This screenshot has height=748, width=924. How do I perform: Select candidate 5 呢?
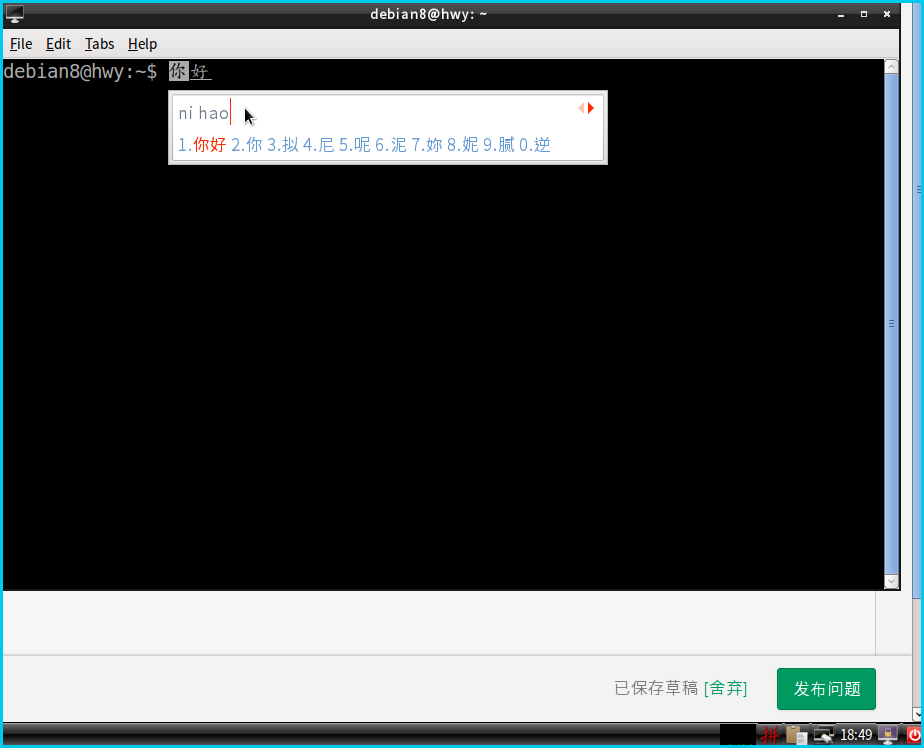[355, 144]
